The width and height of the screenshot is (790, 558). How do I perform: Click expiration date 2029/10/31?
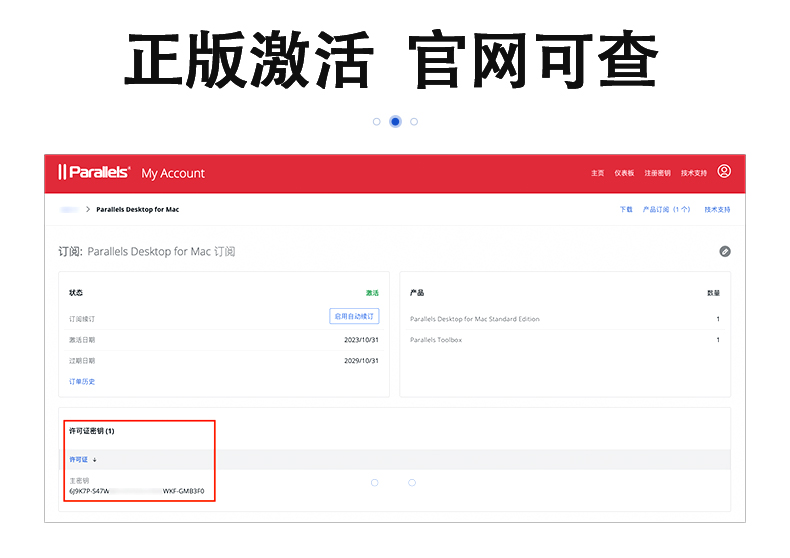coord(361,361)
